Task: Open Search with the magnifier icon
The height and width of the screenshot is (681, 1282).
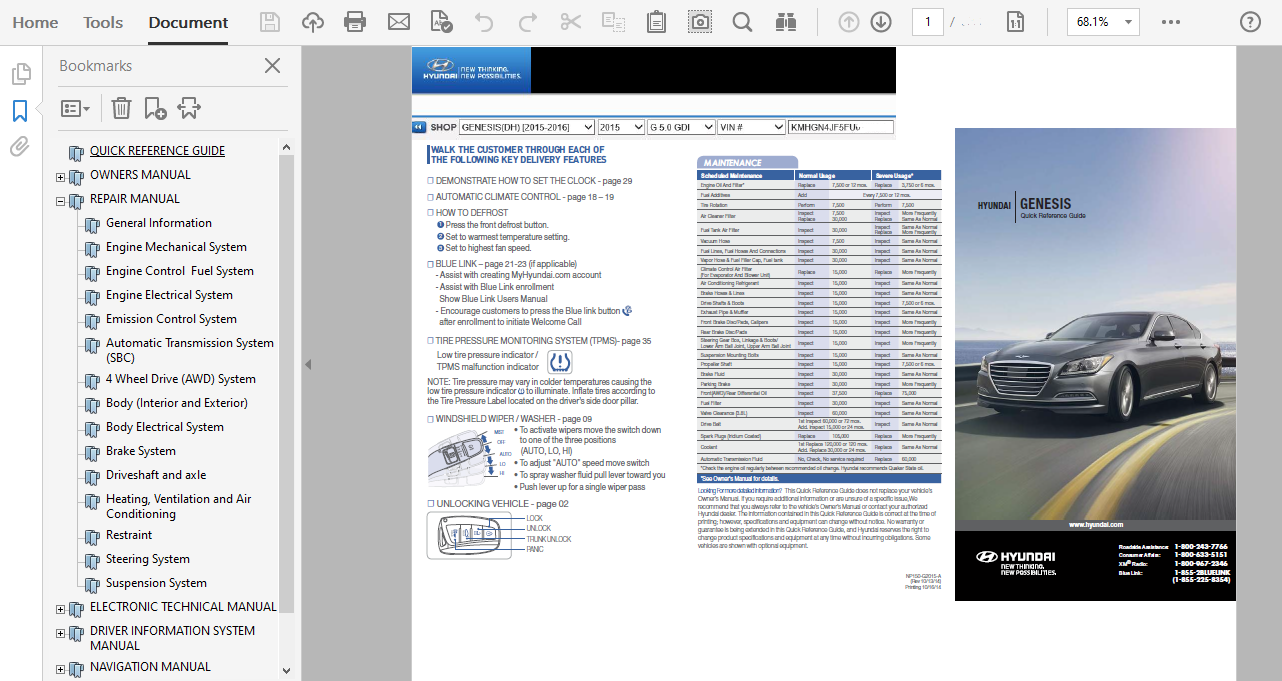Action: point(742,20)
